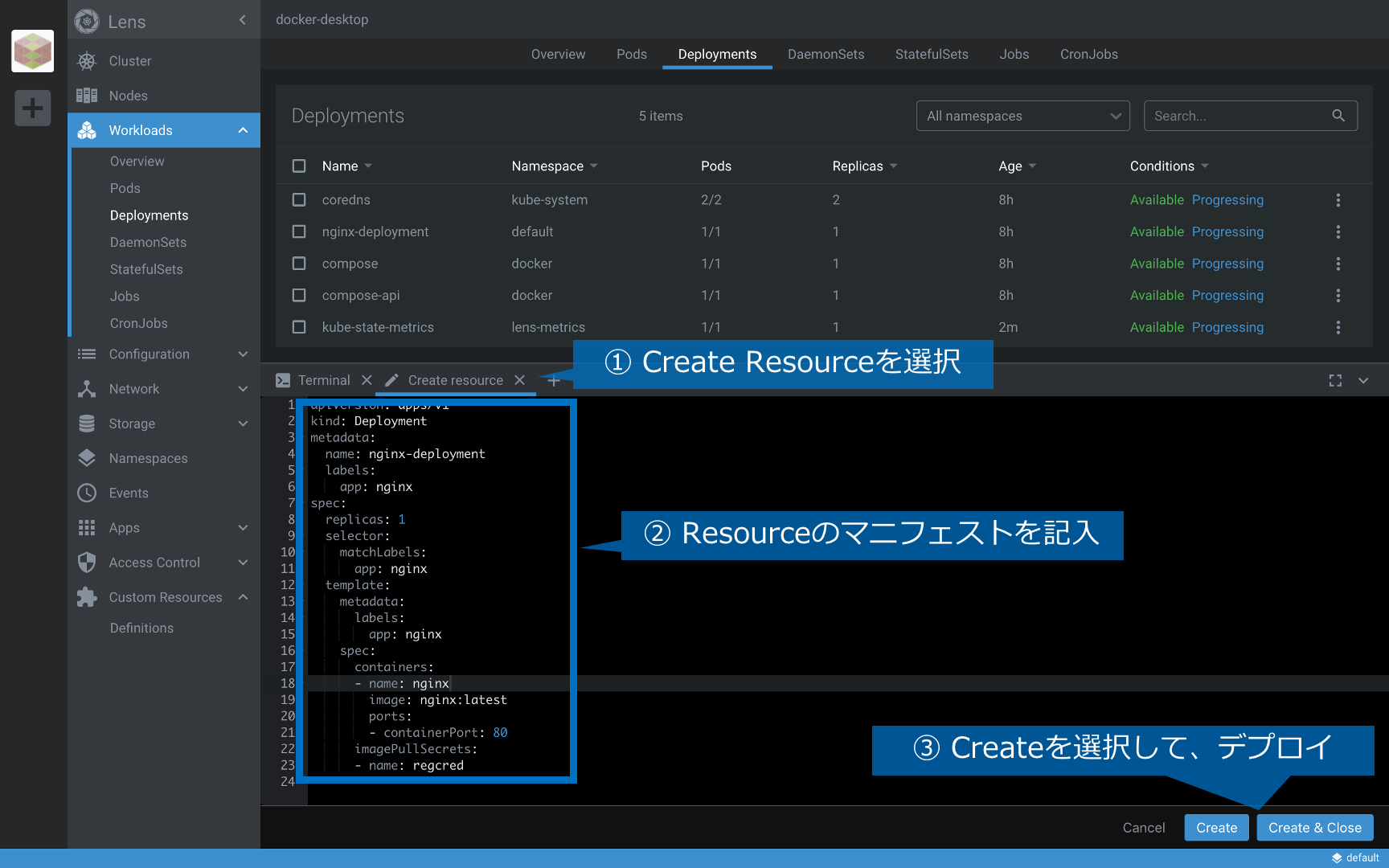This screenshot has width=1389, height=868.
Task: Open the three-dot menu for kube-state-metrics
Action: click(1338, 327)
